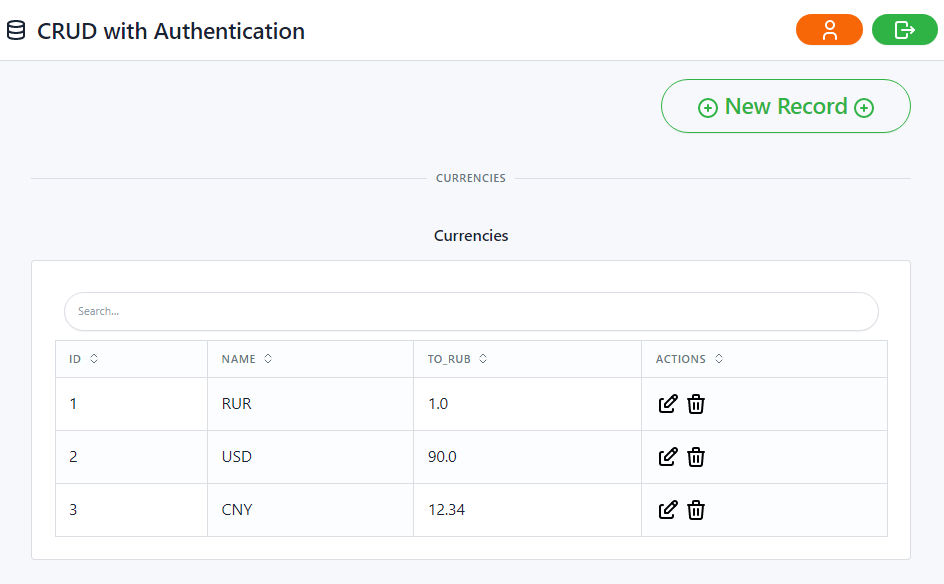Open the orange user profile button
The height and width of the screenshot is (584, 944).
[829, 30]
